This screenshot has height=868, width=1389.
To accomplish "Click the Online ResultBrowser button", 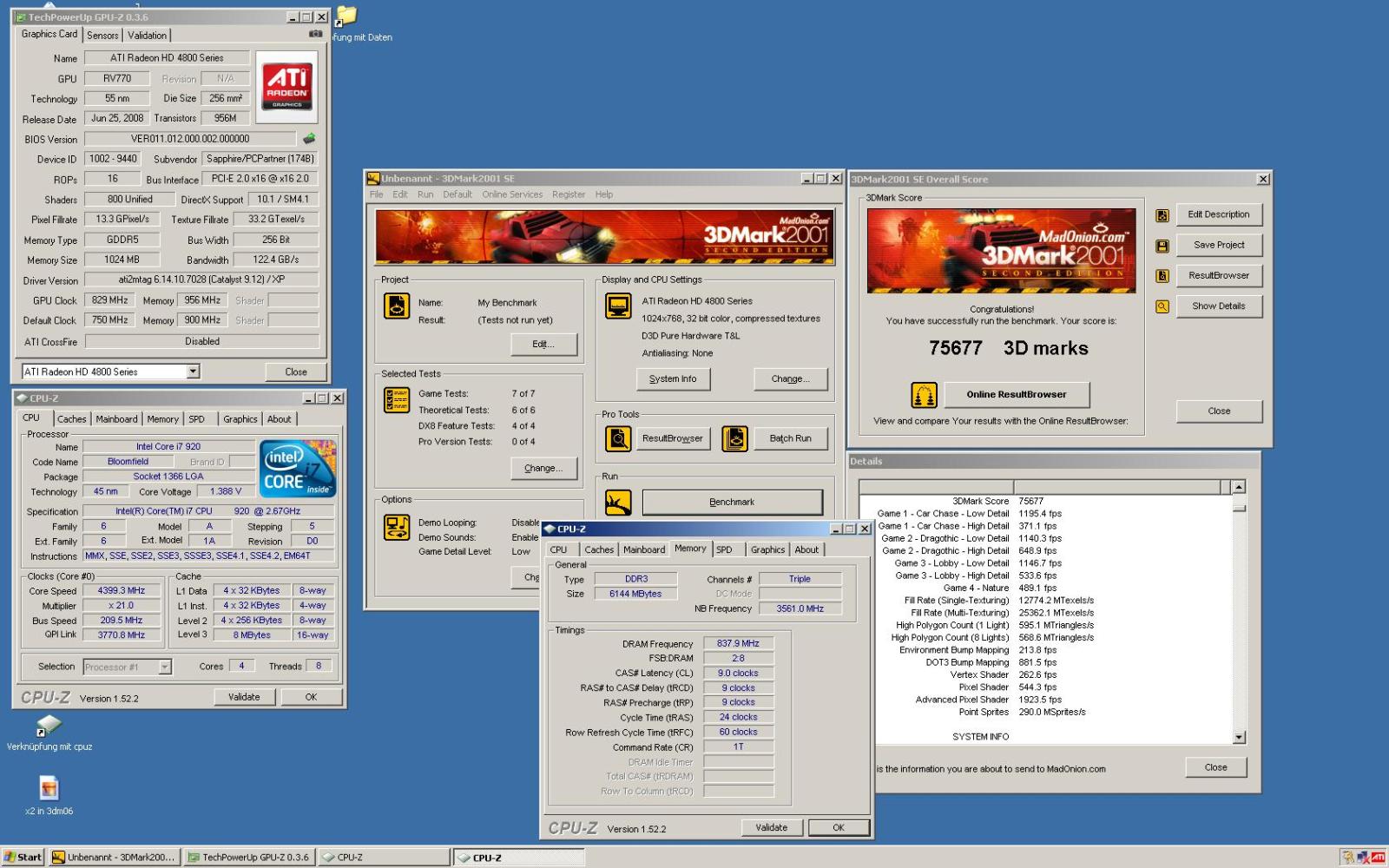I will coord(1017,395).
